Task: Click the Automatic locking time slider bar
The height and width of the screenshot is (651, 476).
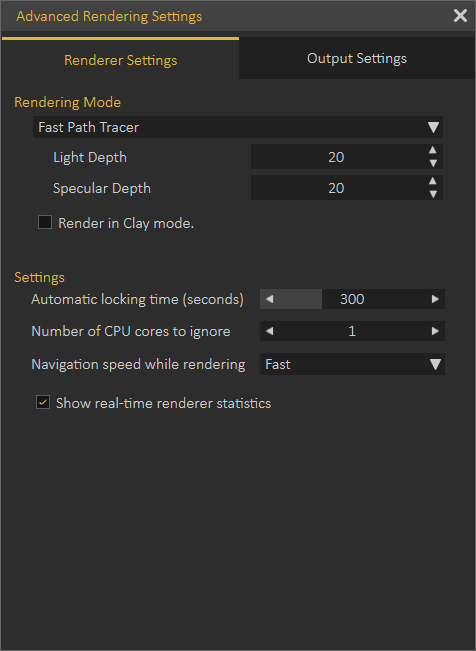Action: pyautogui.click(x=352, y=299)
